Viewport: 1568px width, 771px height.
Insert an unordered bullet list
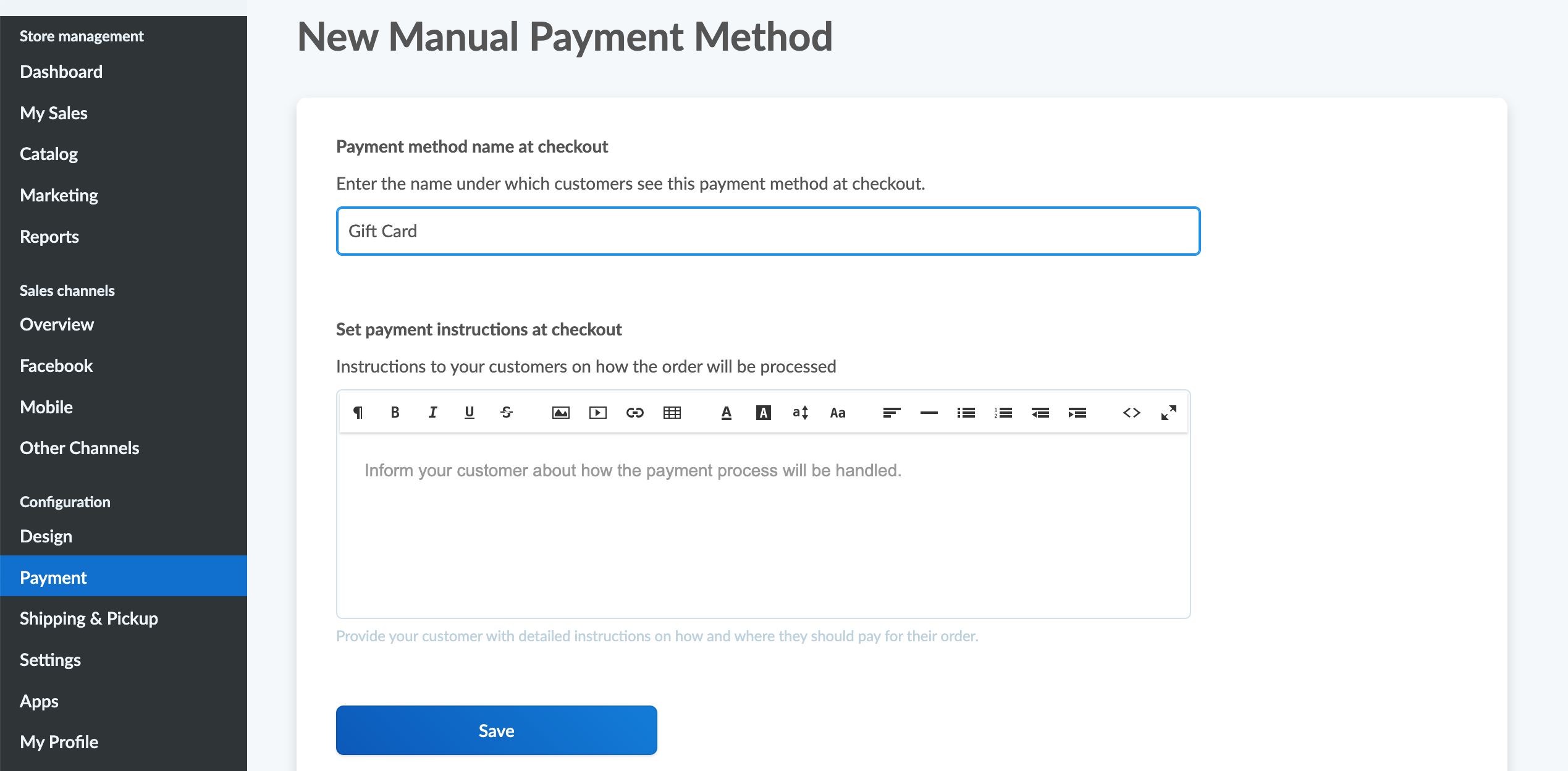[966, 413]
